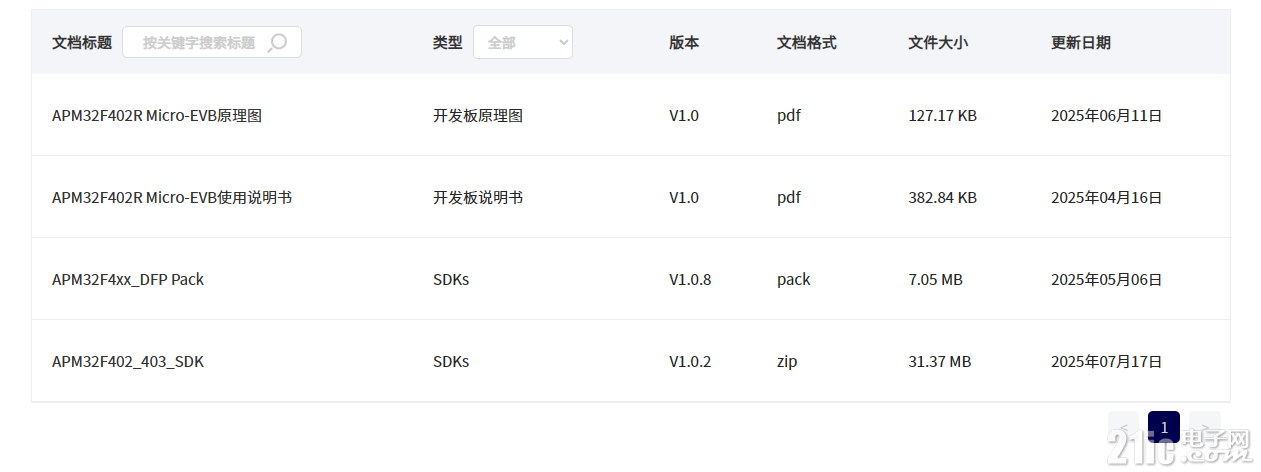Click V1.0 in 原理图 row
The height and width of the screenshot is (472, 1261).
[684, 116]
